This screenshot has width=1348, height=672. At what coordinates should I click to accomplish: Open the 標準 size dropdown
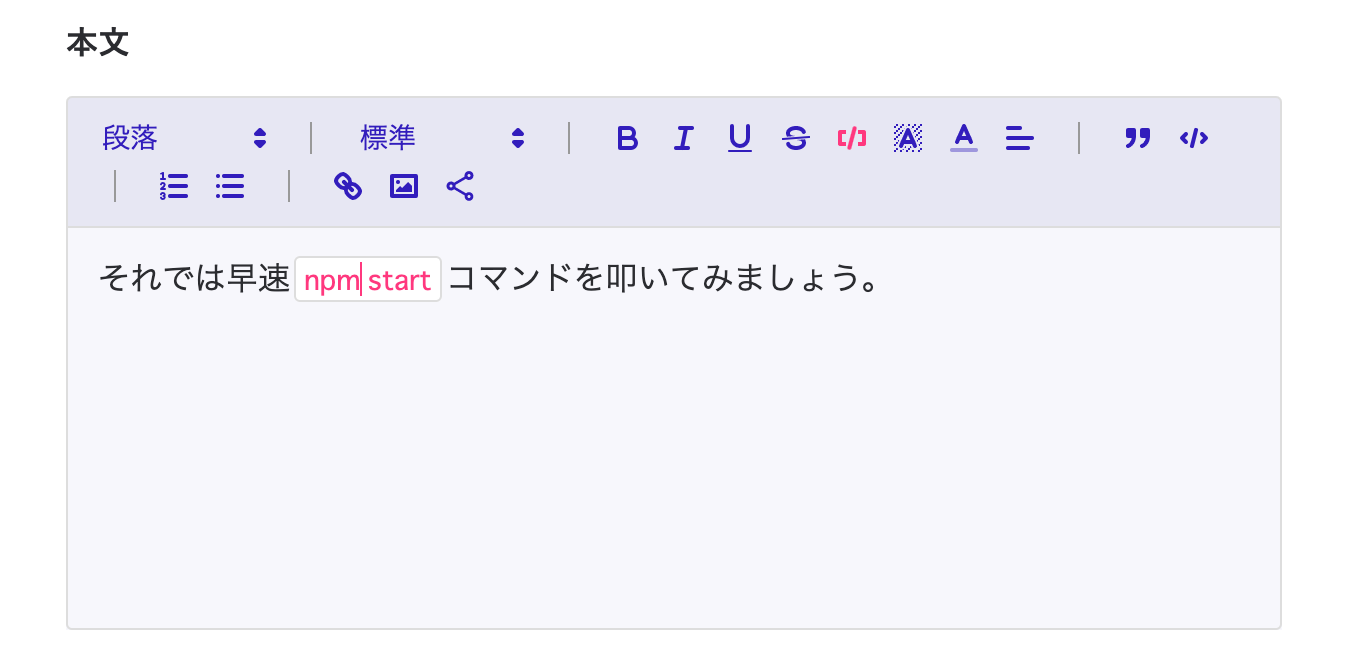click(x=442, y=138)
